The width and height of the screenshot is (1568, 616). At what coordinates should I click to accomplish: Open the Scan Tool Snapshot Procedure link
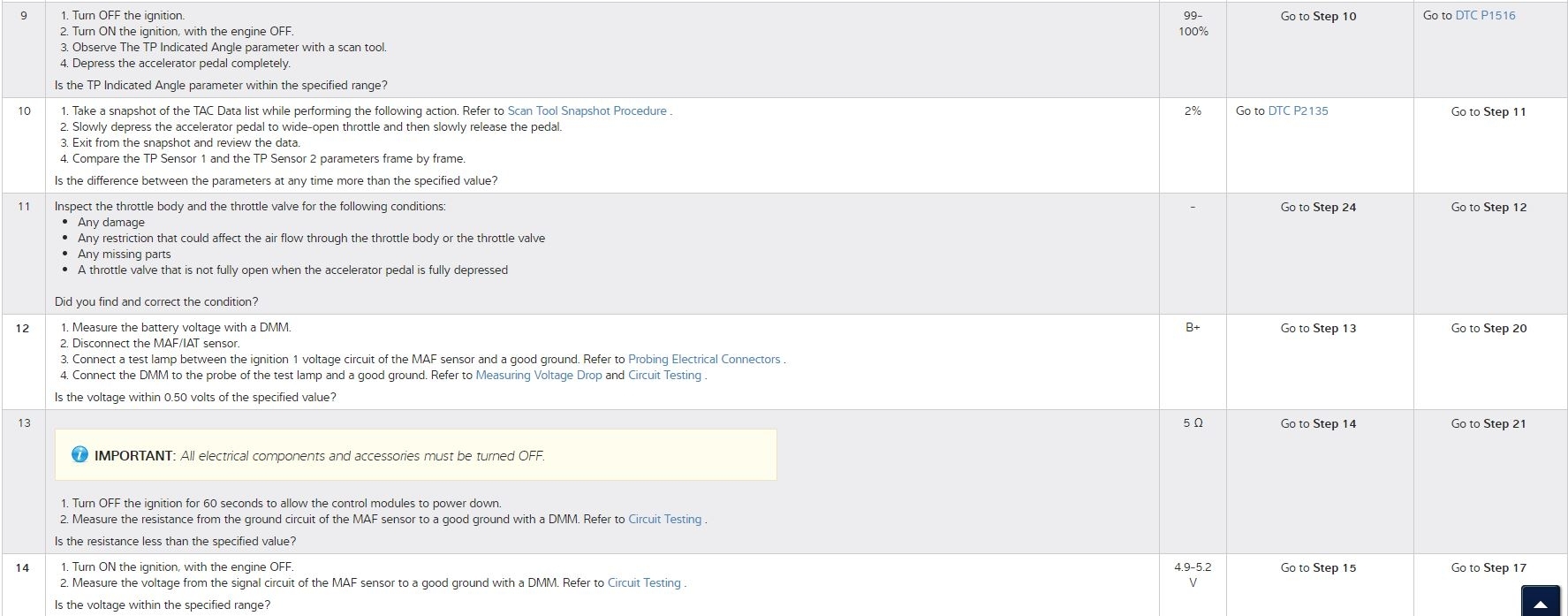[587, 111]
